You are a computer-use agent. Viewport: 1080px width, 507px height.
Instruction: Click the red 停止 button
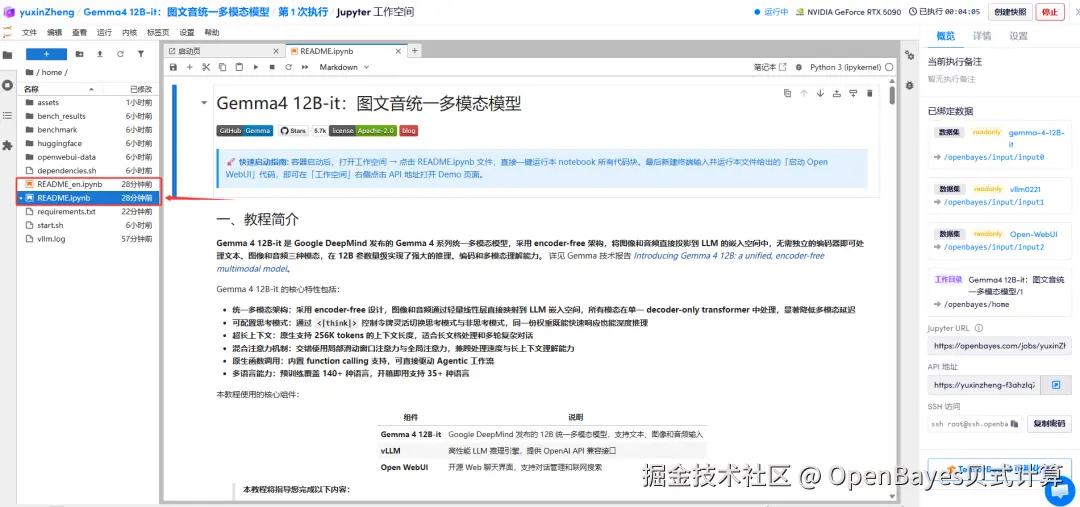[1050, 12]
